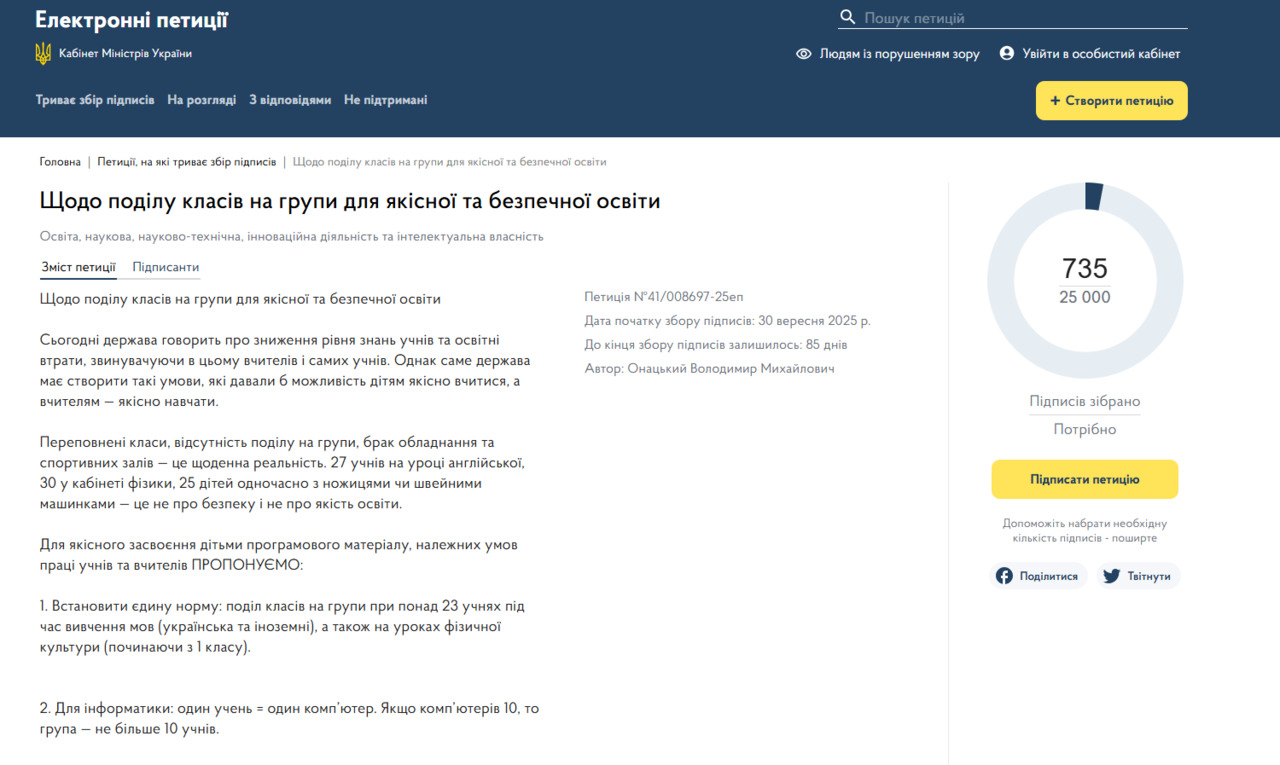Open 'Не підтримані' petitions section

(x=385, y=100)
